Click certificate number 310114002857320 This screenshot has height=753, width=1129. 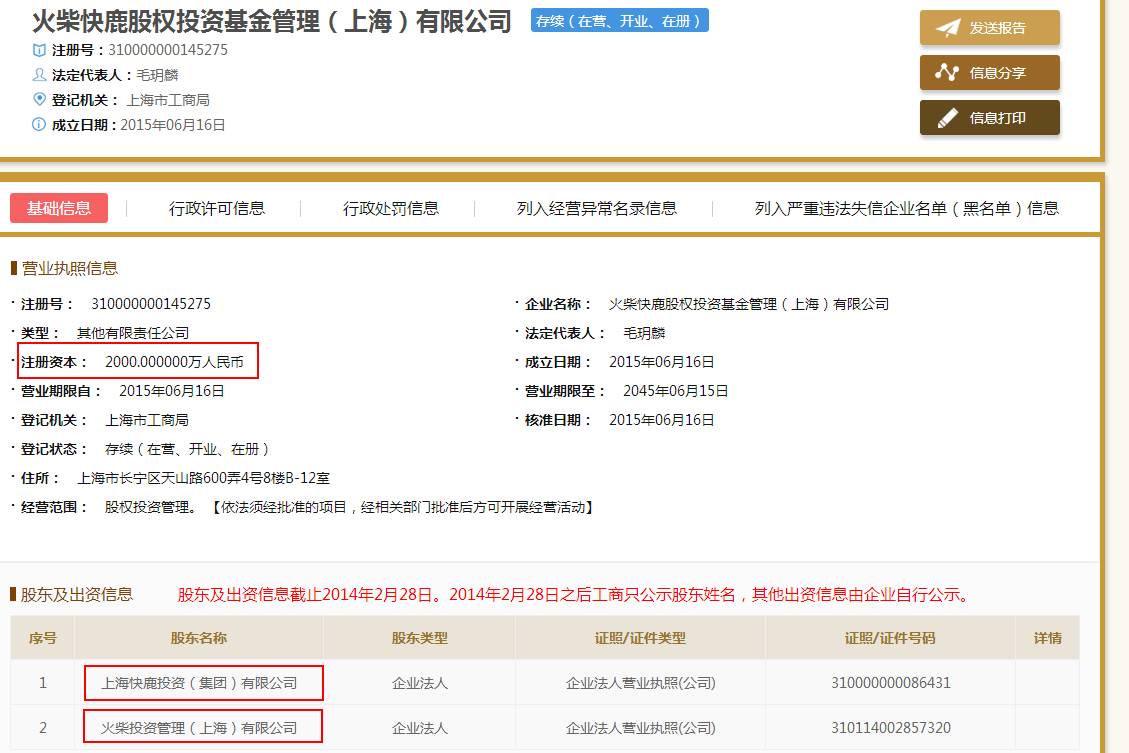(x=891, y=729)
